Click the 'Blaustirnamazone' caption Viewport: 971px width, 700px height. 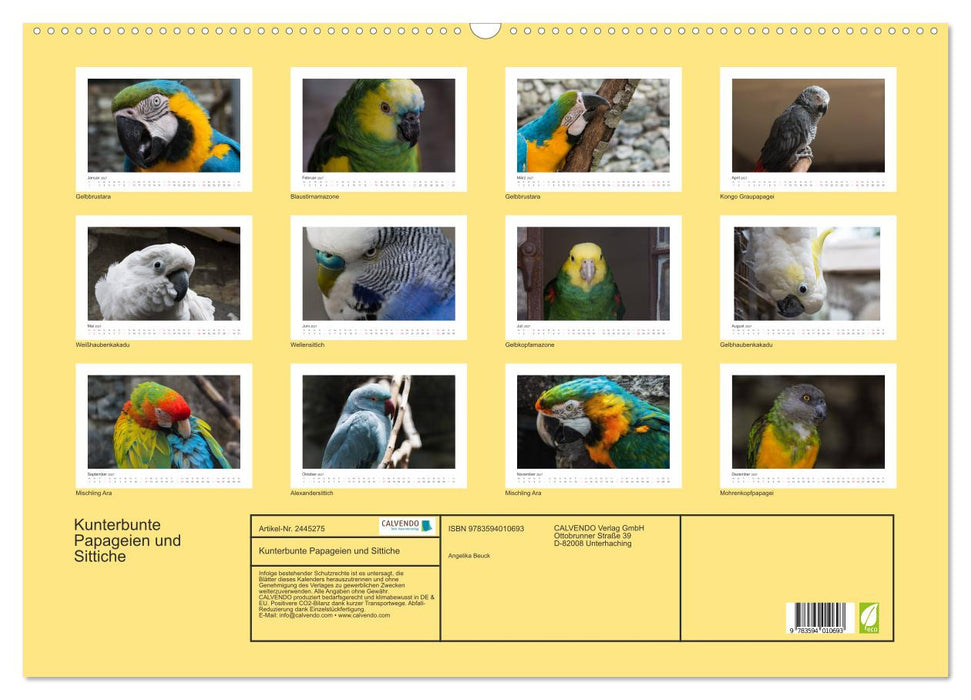click(315, 196)
